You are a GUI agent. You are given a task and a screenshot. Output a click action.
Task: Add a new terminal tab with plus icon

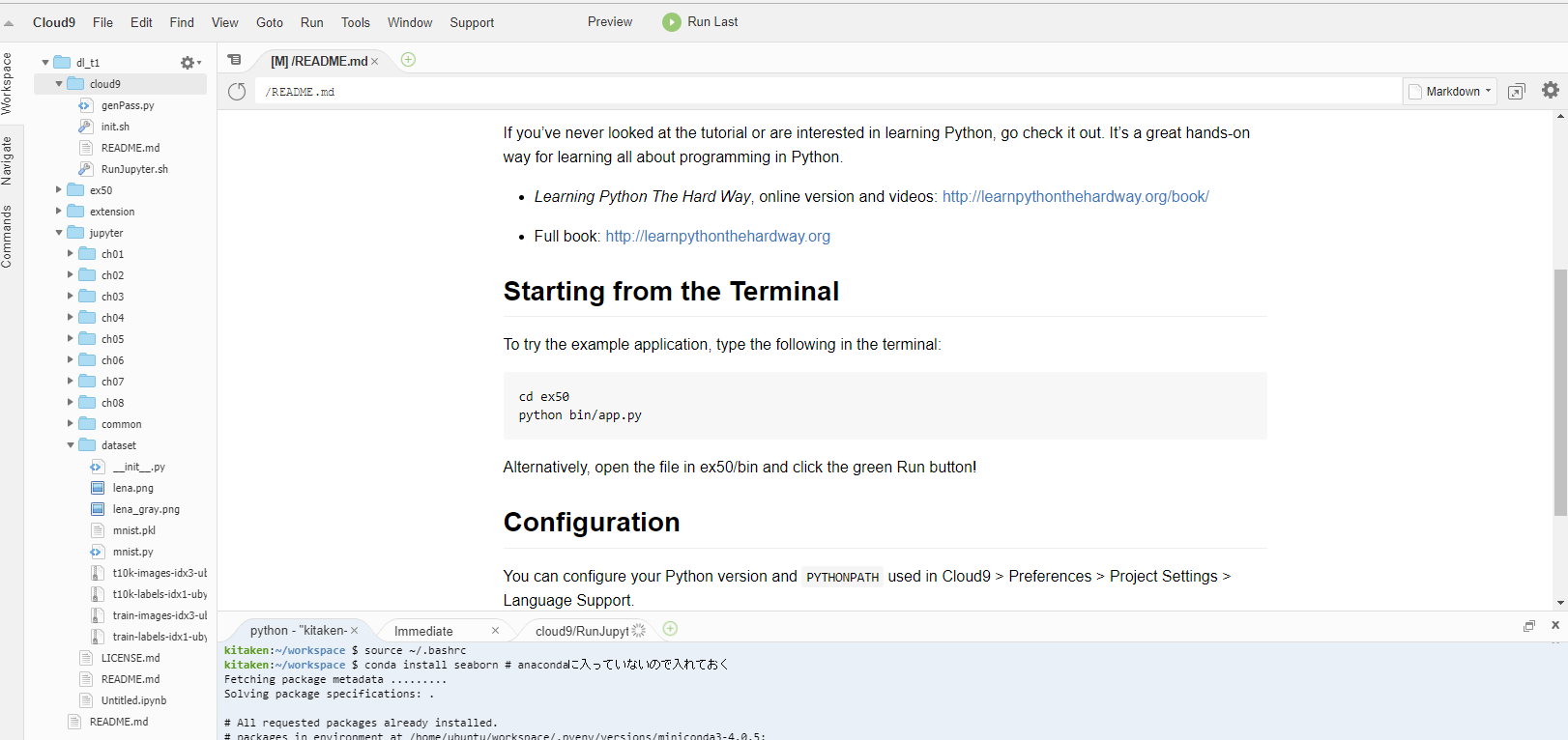pos(670,629)
